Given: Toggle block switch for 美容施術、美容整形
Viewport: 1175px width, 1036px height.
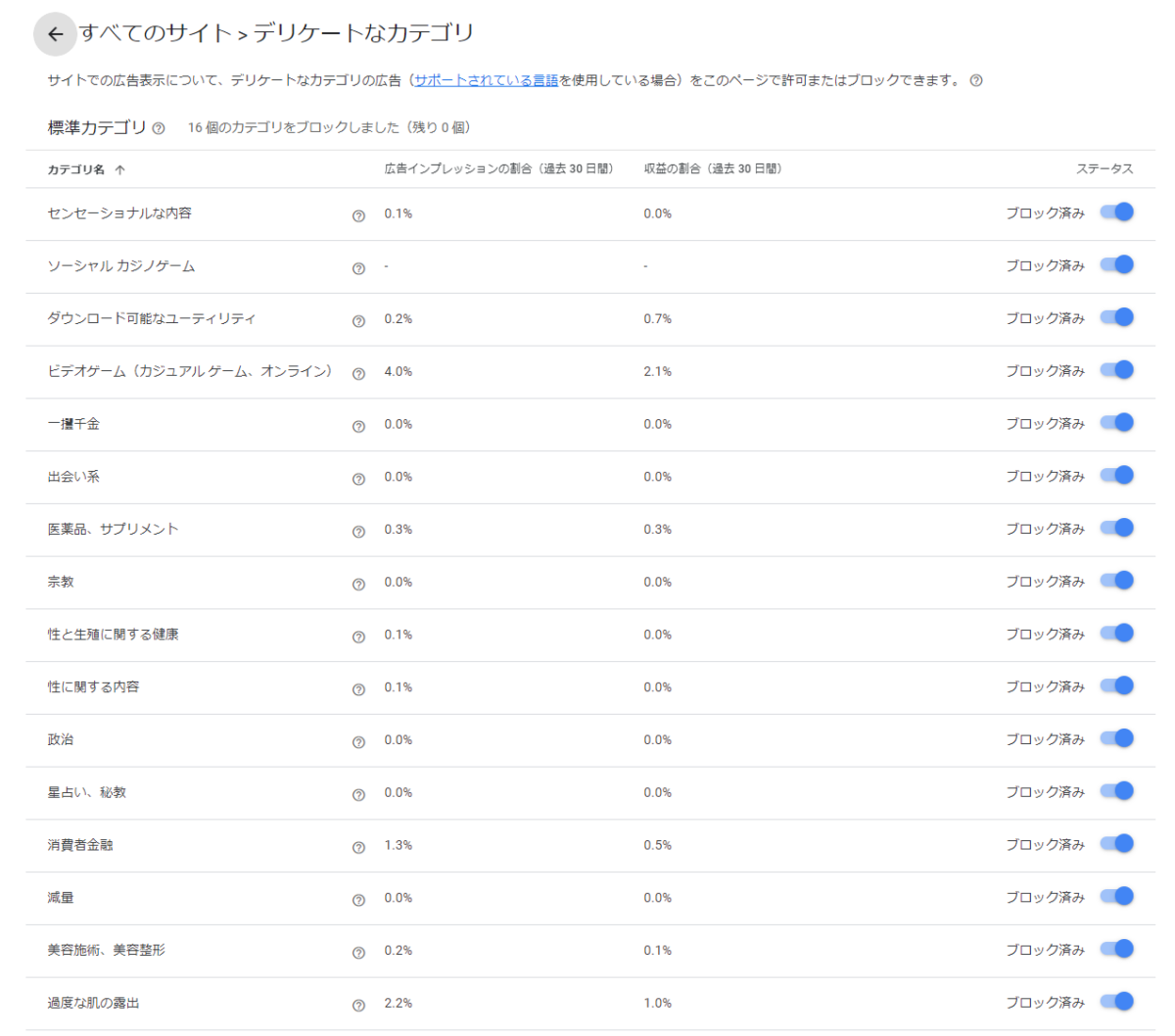Looking at the screenshot, I should [1116, 949].
